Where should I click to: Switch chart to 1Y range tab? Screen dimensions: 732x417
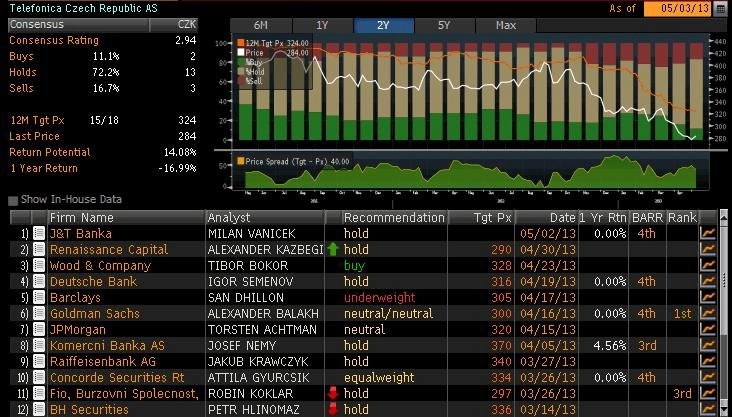[322, 25]
